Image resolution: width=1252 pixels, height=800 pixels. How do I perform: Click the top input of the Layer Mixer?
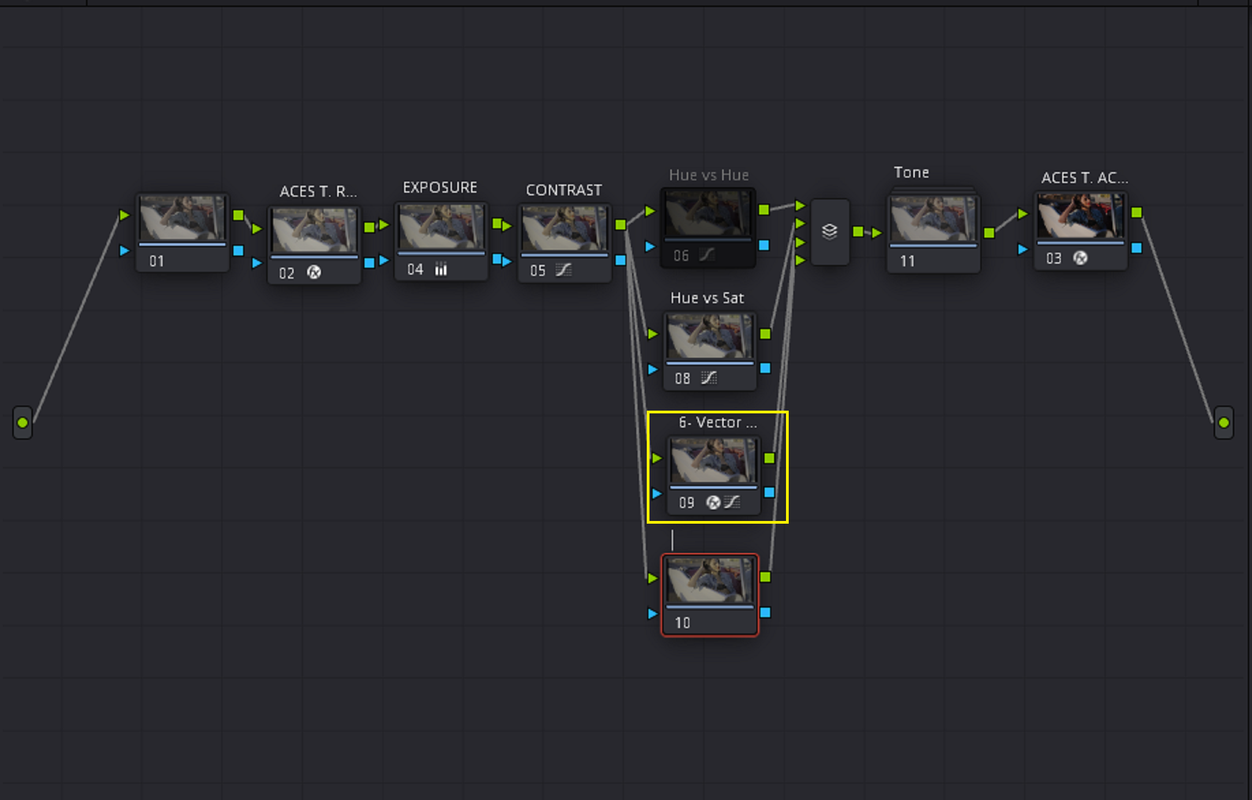point(800,206)
